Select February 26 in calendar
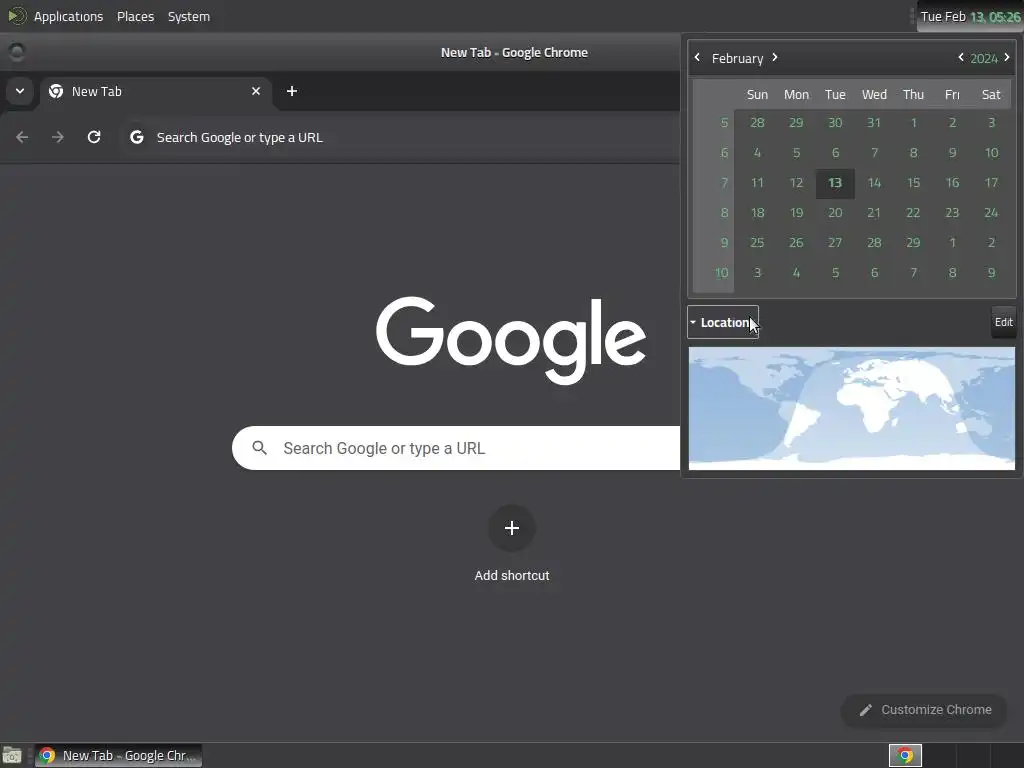The image size is (1024, 768). 796,243
